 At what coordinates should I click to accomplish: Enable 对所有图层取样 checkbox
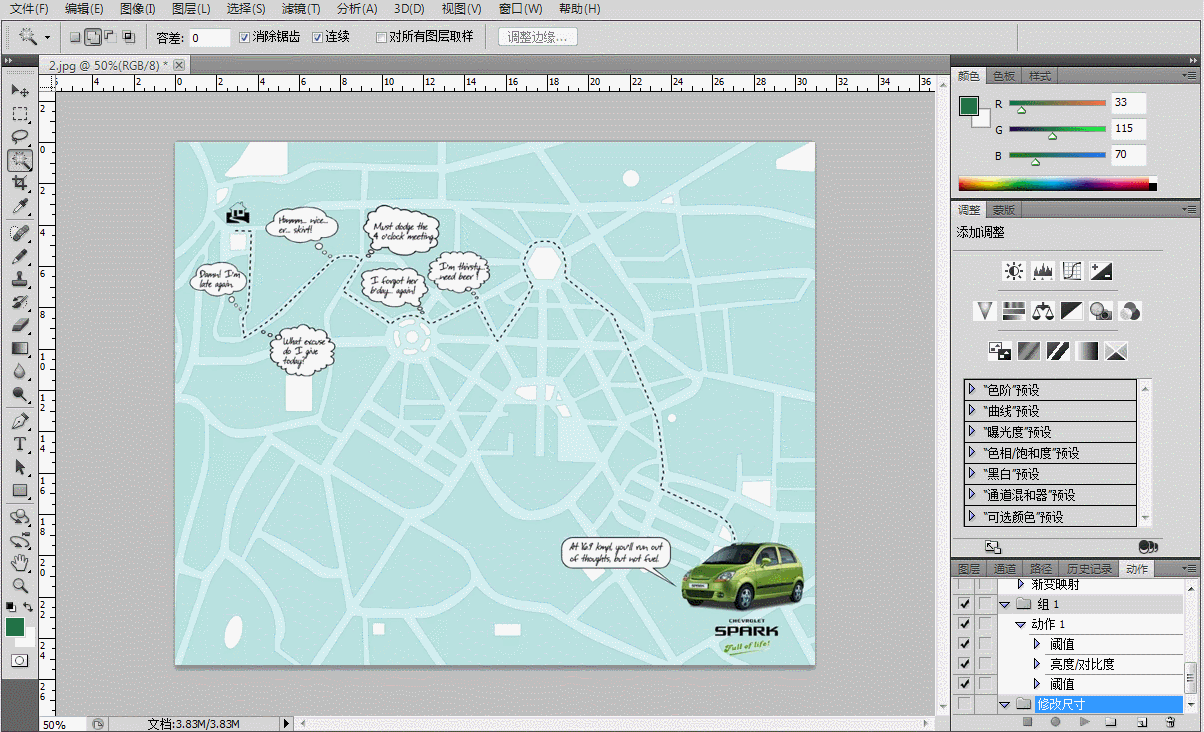click(381, 38)
